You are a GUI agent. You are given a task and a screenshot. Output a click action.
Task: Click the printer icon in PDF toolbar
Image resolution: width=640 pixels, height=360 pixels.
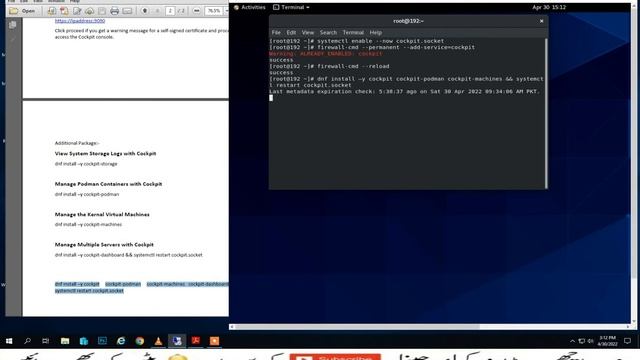coord(115,11)
